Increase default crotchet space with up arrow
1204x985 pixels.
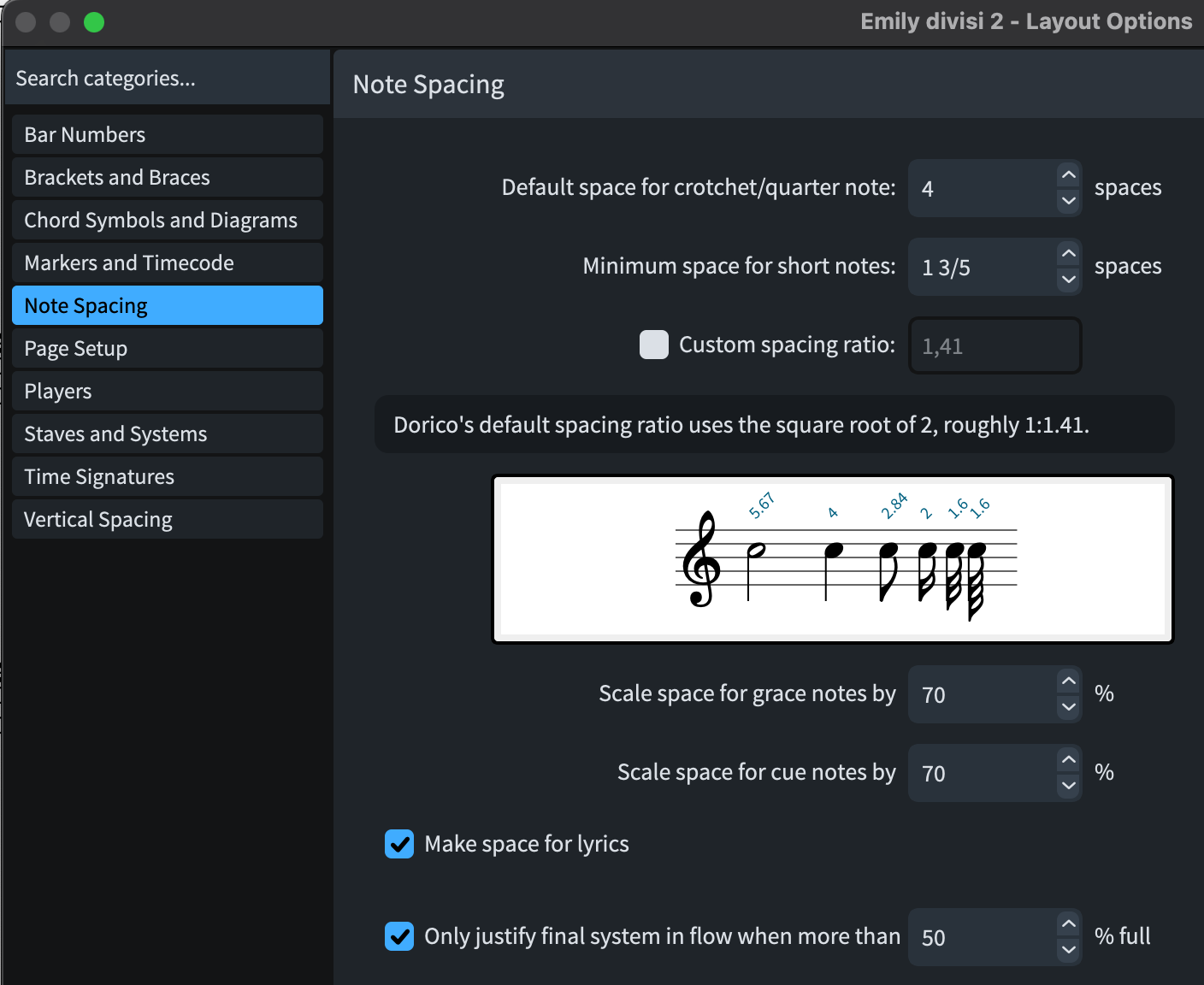pyautogui.click(x=1068, y=175)
